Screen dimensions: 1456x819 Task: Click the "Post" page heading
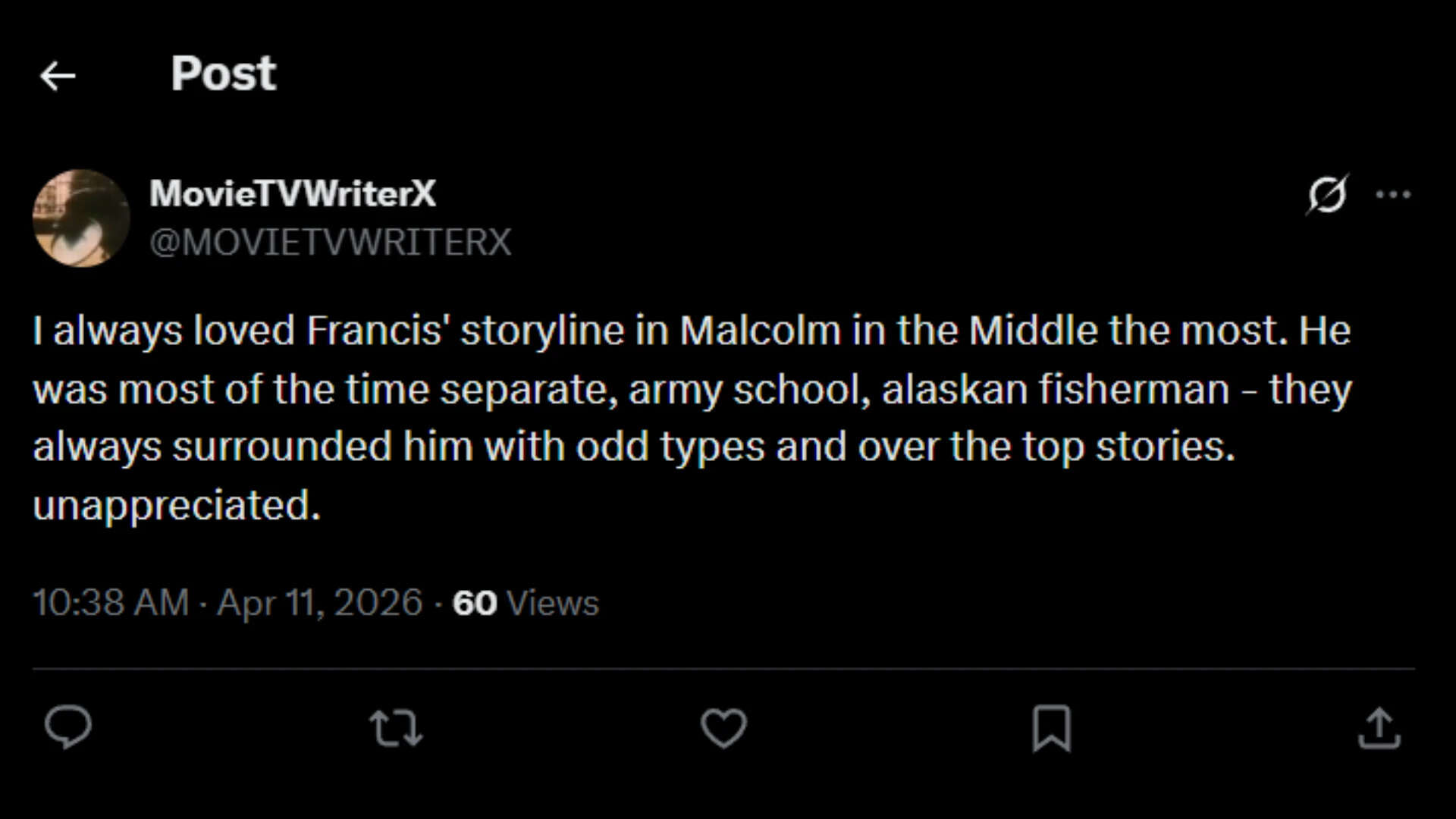[224, 74]
